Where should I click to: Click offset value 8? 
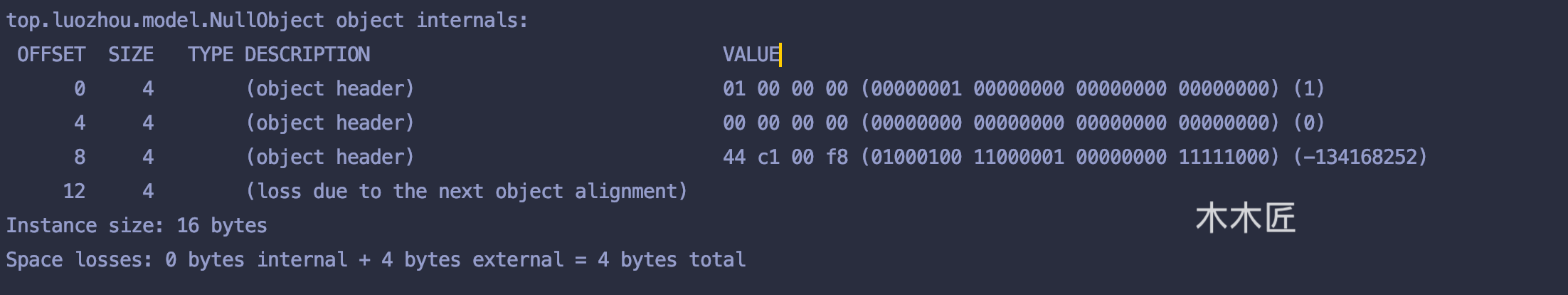tap(80, 157)
